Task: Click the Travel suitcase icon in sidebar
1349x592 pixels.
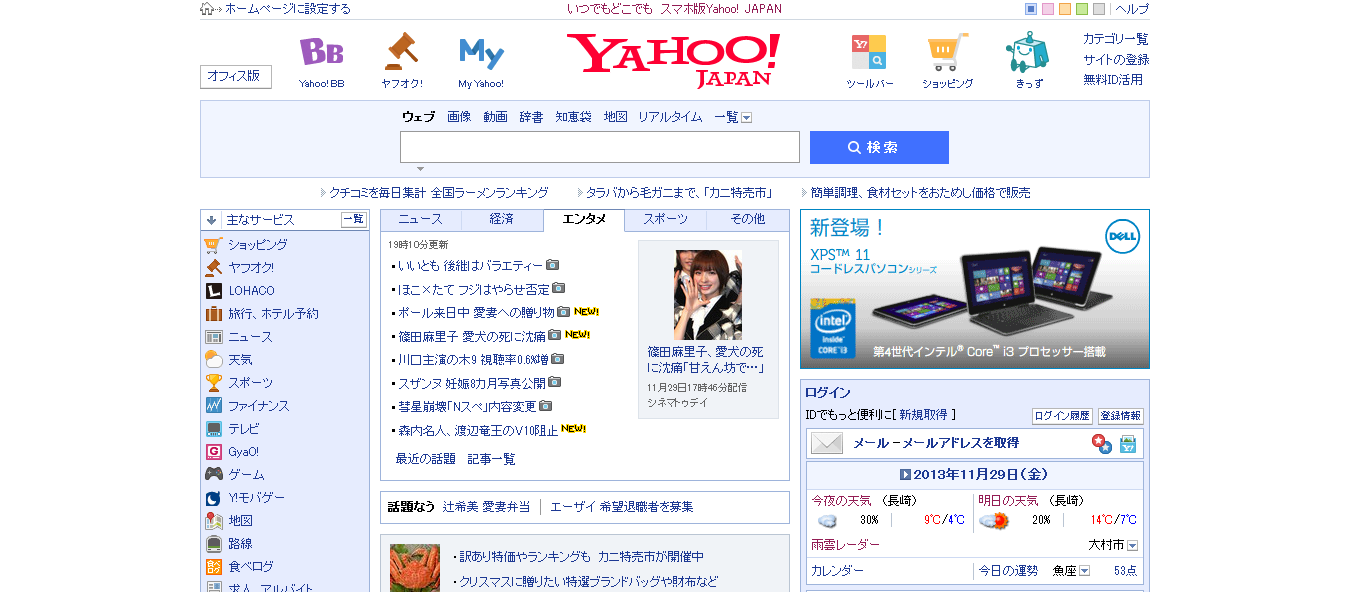Action: (x=213, y=313)
